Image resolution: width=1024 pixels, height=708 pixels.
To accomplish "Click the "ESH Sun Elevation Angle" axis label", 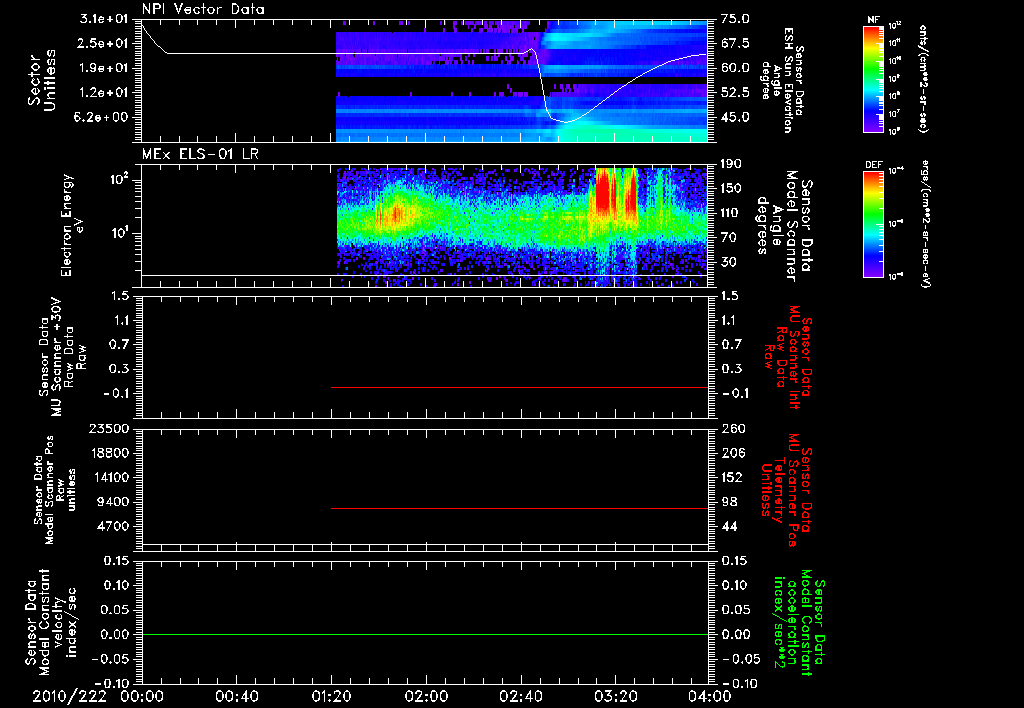I will (783, 80).
